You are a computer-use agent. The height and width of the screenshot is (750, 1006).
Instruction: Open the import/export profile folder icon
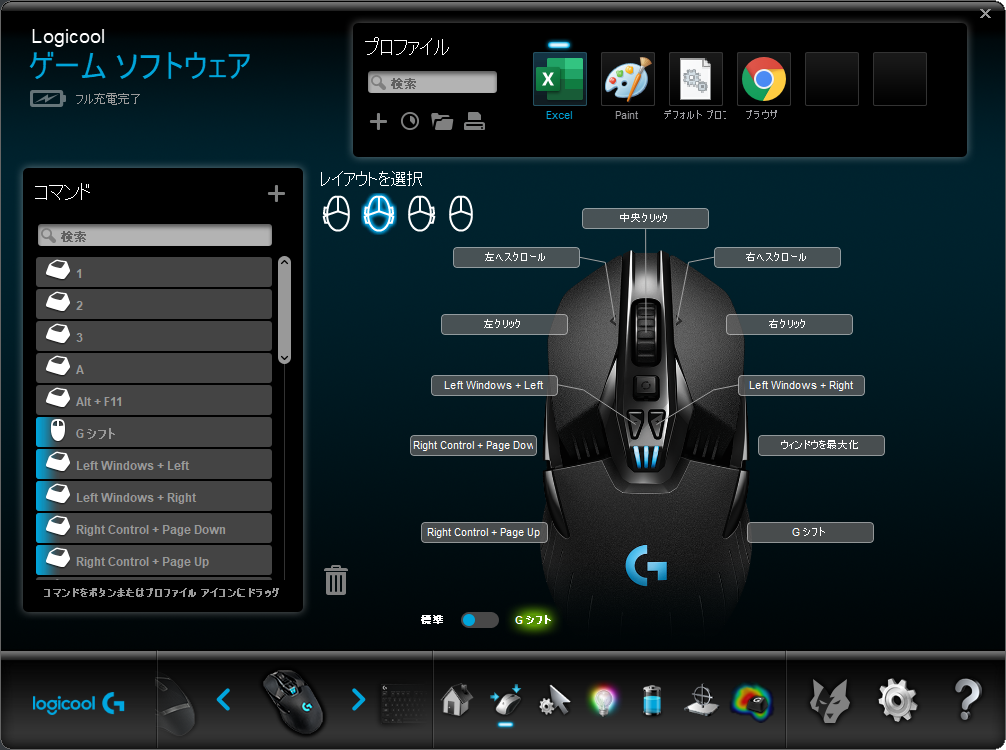tap(442, 121)
